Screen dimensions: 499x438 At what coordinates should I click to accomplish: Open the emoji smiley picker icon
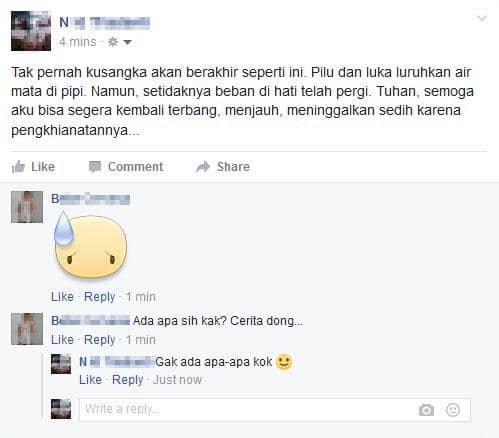tap(453, 410)
